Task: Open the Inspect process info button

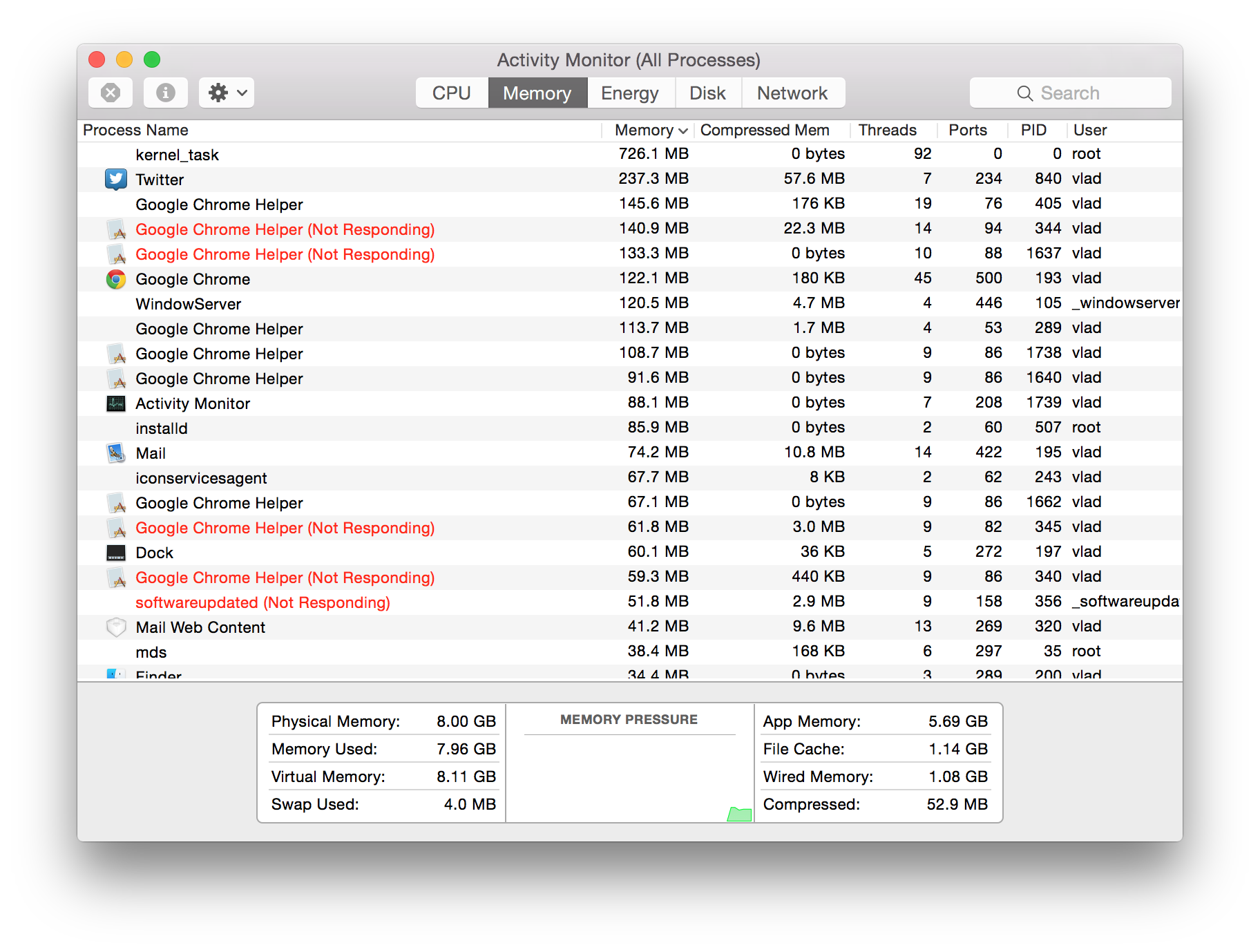Action: pyautogui.click(x=166, y=93)
